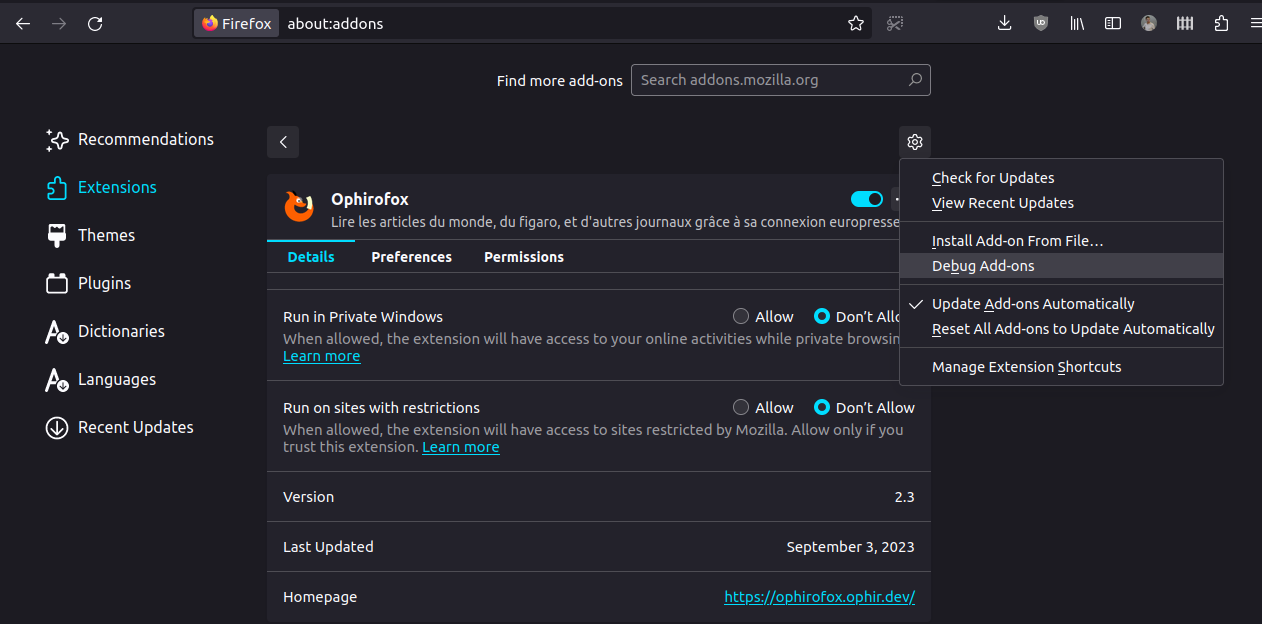Viewport: 1262px width, 624px height.
Task: Open the ophirofox.ophir.dev homepage link
Action: coord(819,597)
